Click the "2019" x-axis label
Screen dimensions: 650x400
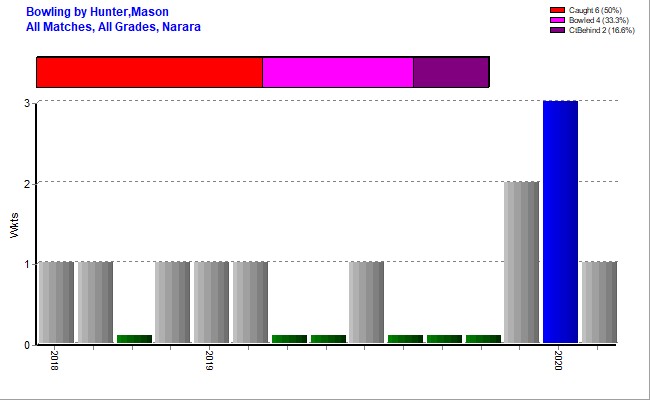[209, 360]
